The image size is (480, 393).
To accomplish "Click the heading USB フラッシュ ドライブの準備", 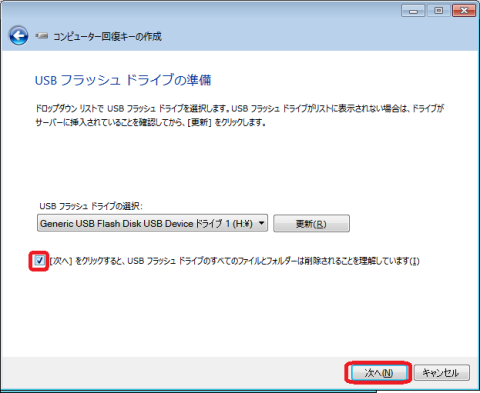I will [x=123, y=80].
